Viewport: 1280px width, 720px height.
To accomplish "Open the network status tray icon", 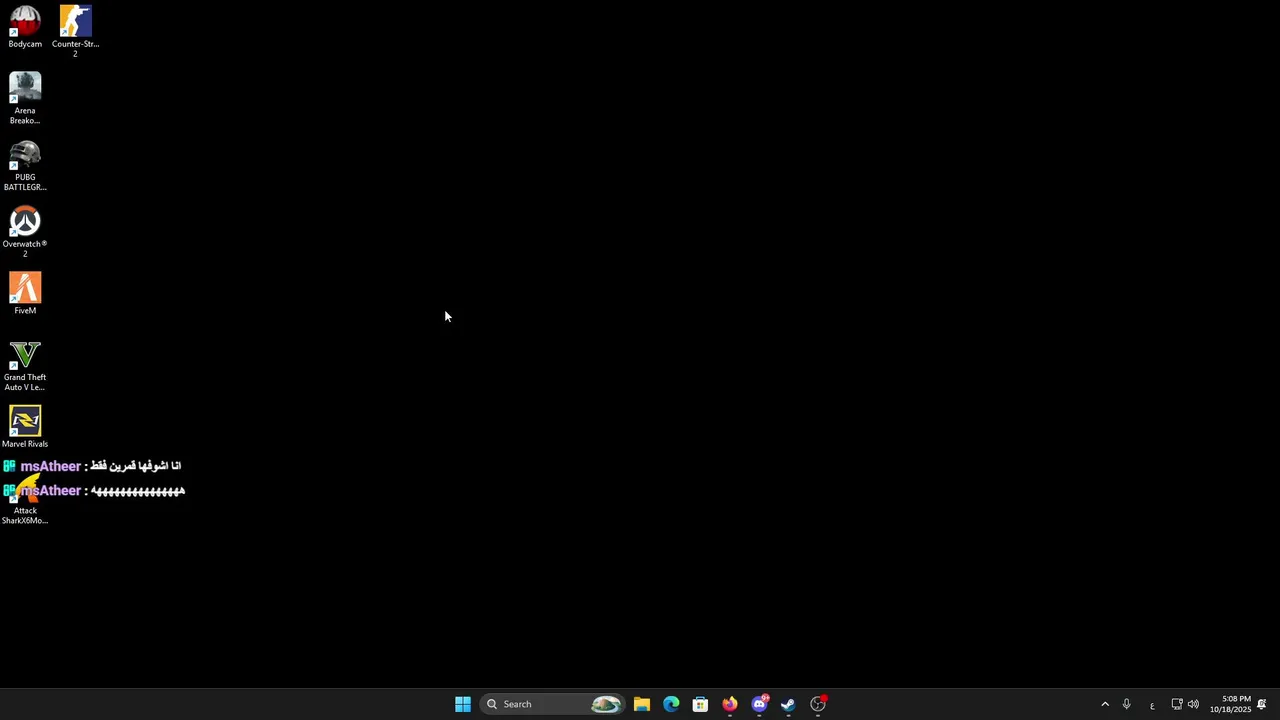I will pos(1177,704).
